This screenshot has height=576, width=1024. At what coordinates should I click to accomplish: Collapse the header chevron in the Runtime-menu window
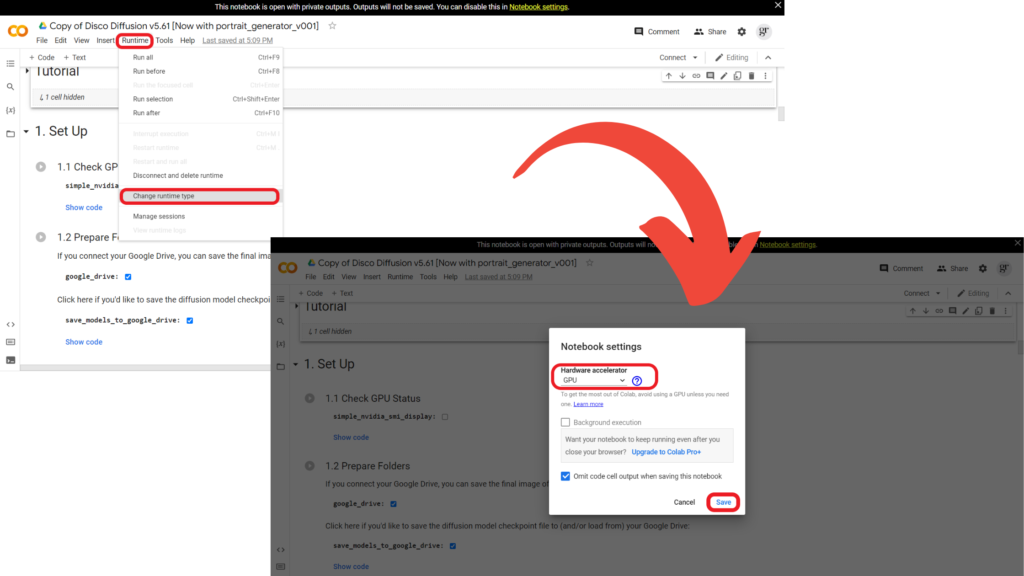[x=768, y=57]
